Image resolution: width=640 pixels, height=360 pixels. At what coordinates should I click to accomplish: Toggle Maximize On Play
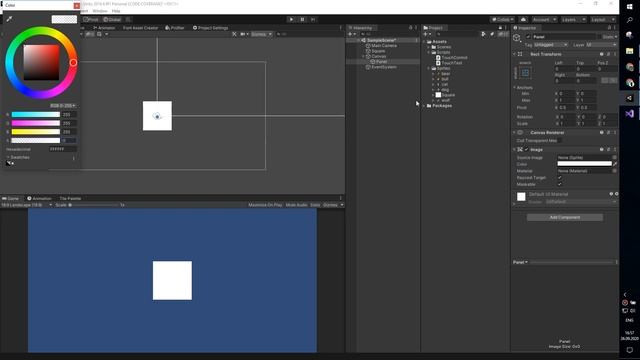pyautogui.click(x=265, y=205)
